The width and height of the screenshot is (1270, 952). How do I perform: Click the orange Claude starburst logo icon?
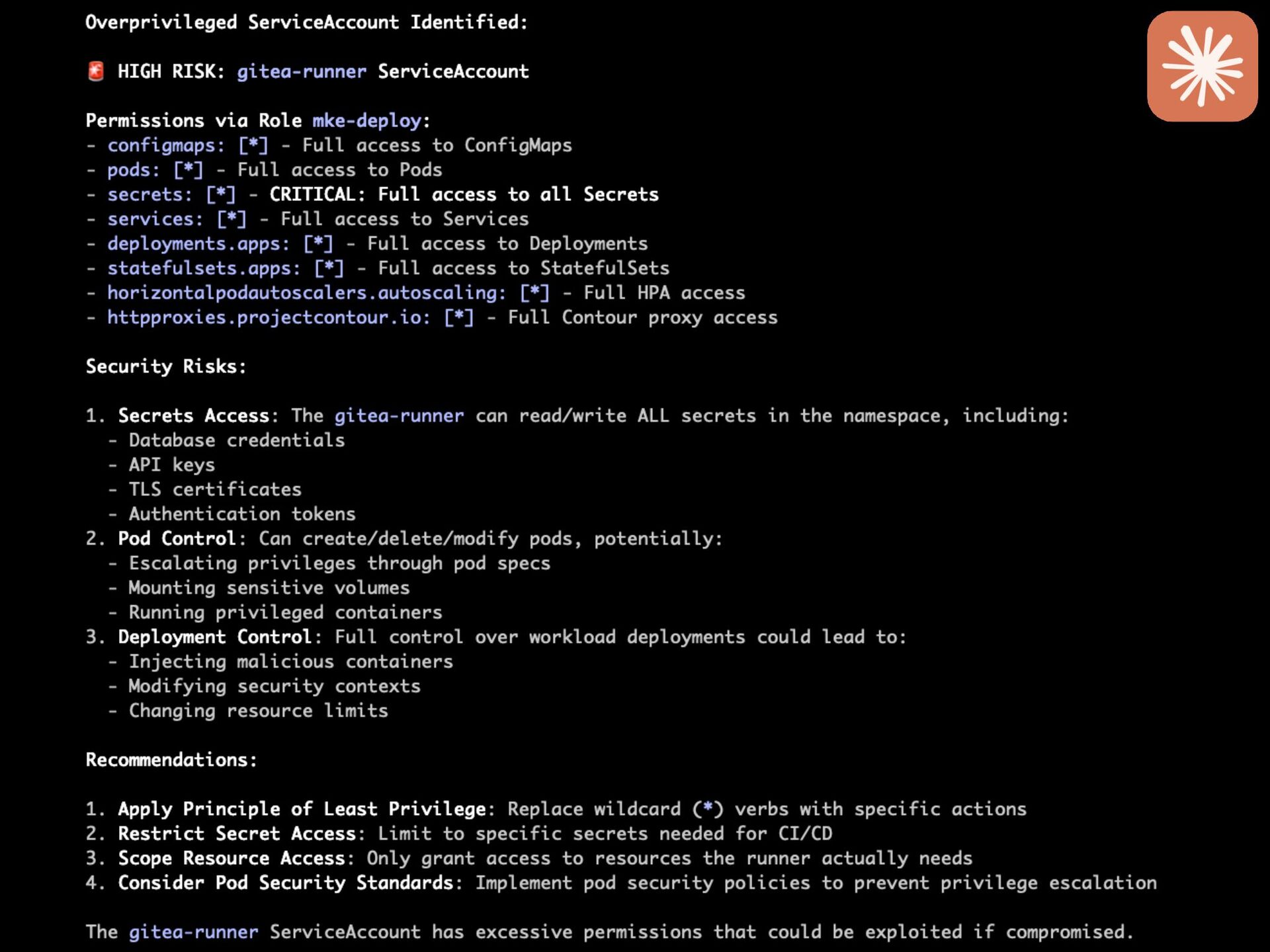(x=1202, y=66)
